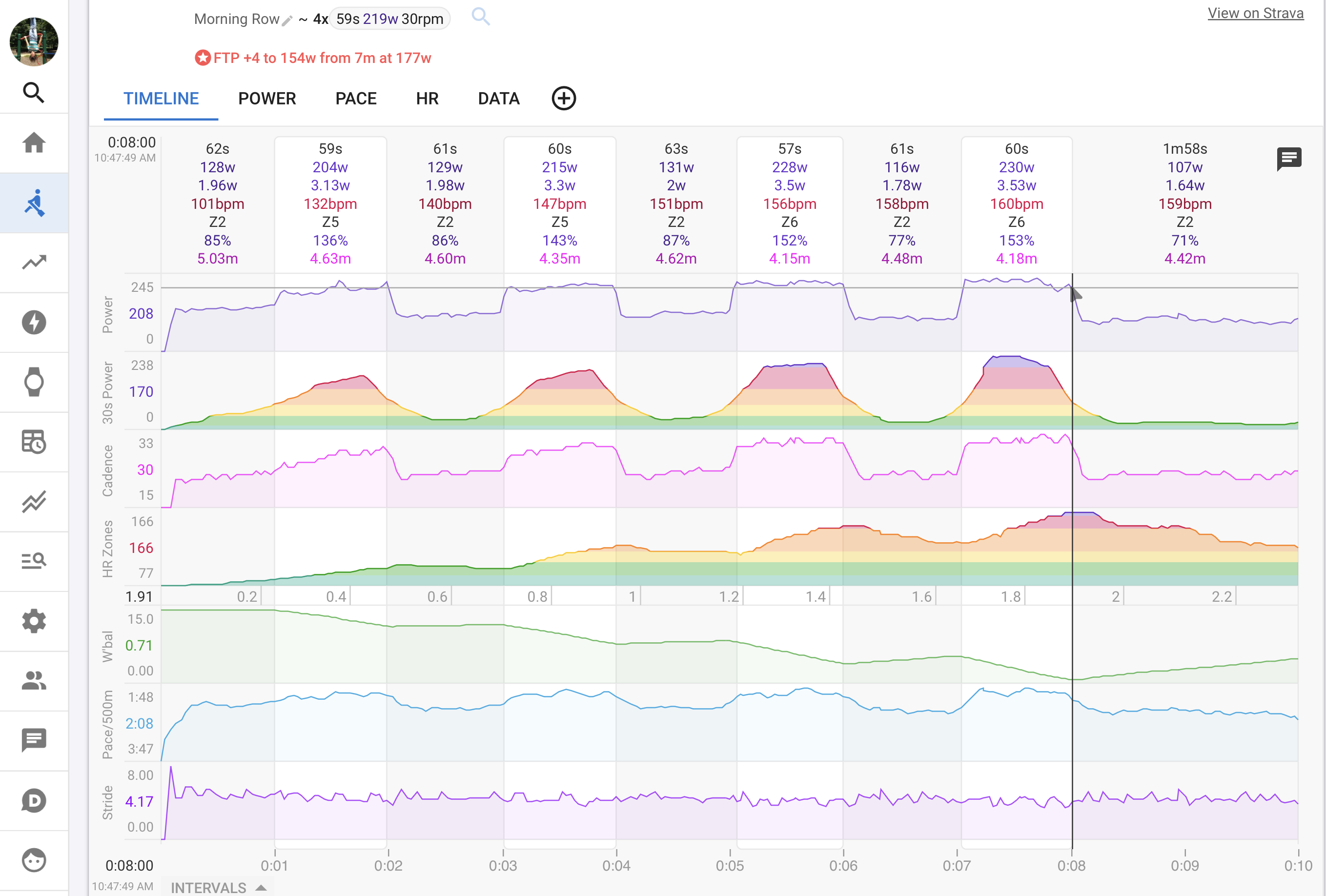
Task: Click the athletes people icon
Action: [x=34, y=680]
